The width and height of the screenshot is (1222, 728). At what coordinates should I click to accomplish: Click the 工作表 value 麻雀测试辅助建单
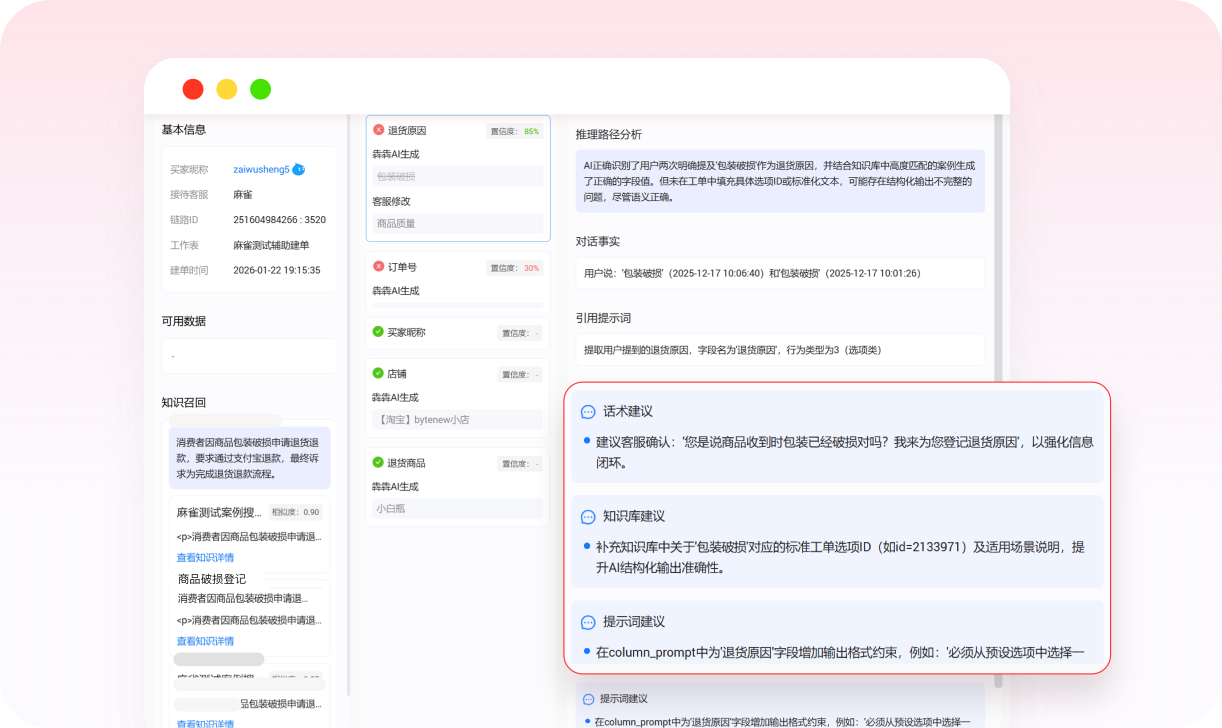pyautogui.click(x=272, y=245)
